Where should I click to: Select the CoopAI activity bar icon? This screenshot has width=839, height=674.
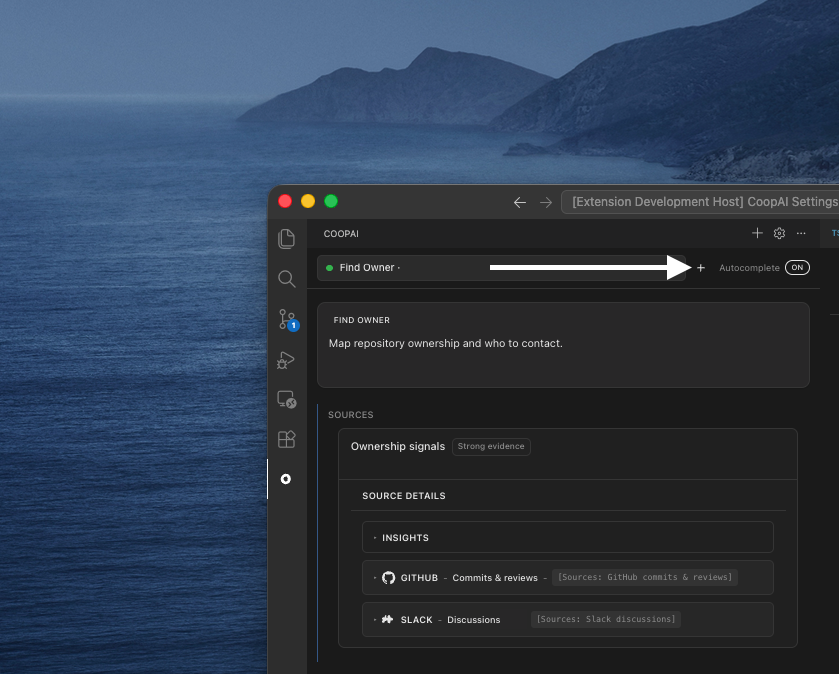[x=286, y=479]
